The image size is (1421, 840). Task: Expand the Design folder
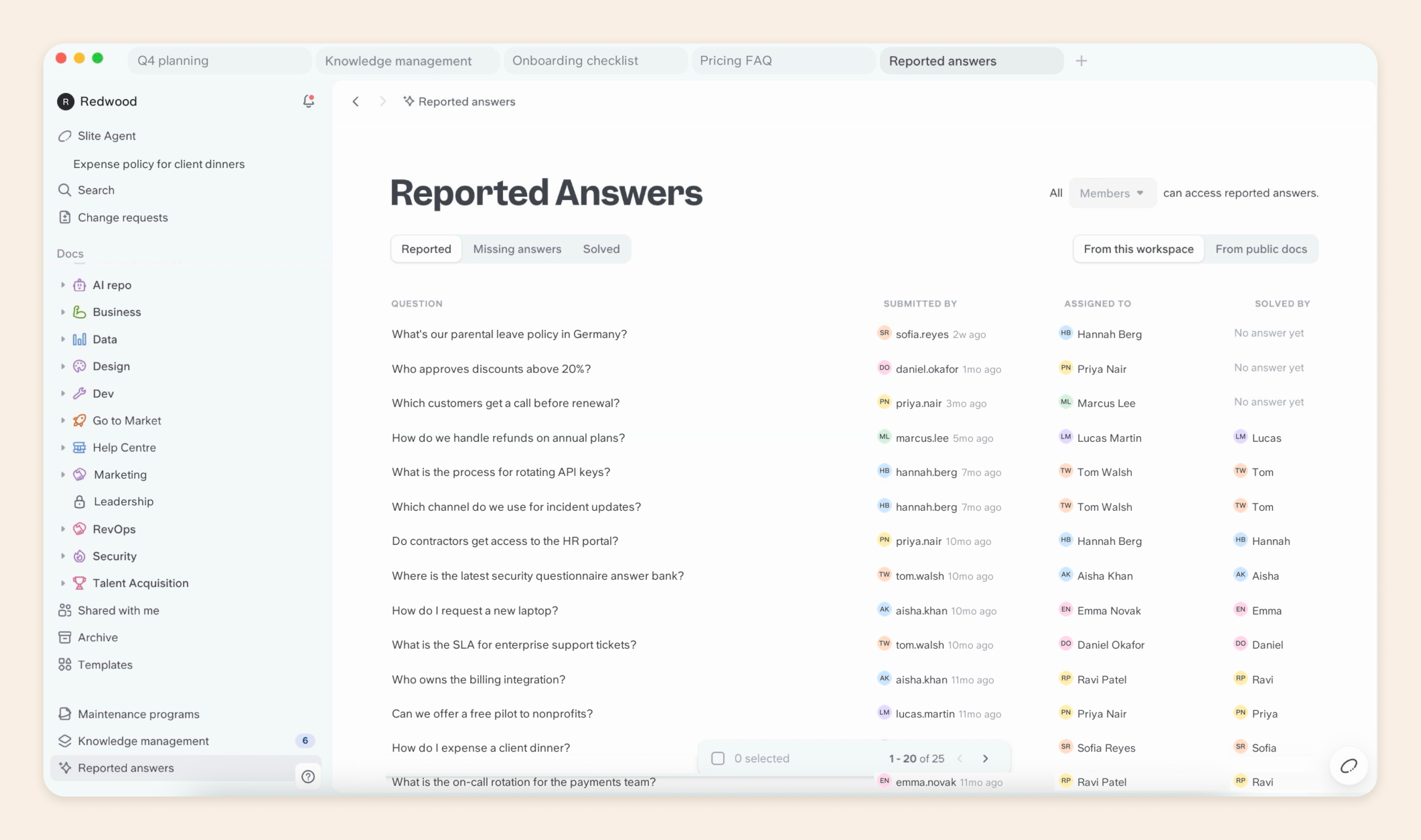point(63,366)
